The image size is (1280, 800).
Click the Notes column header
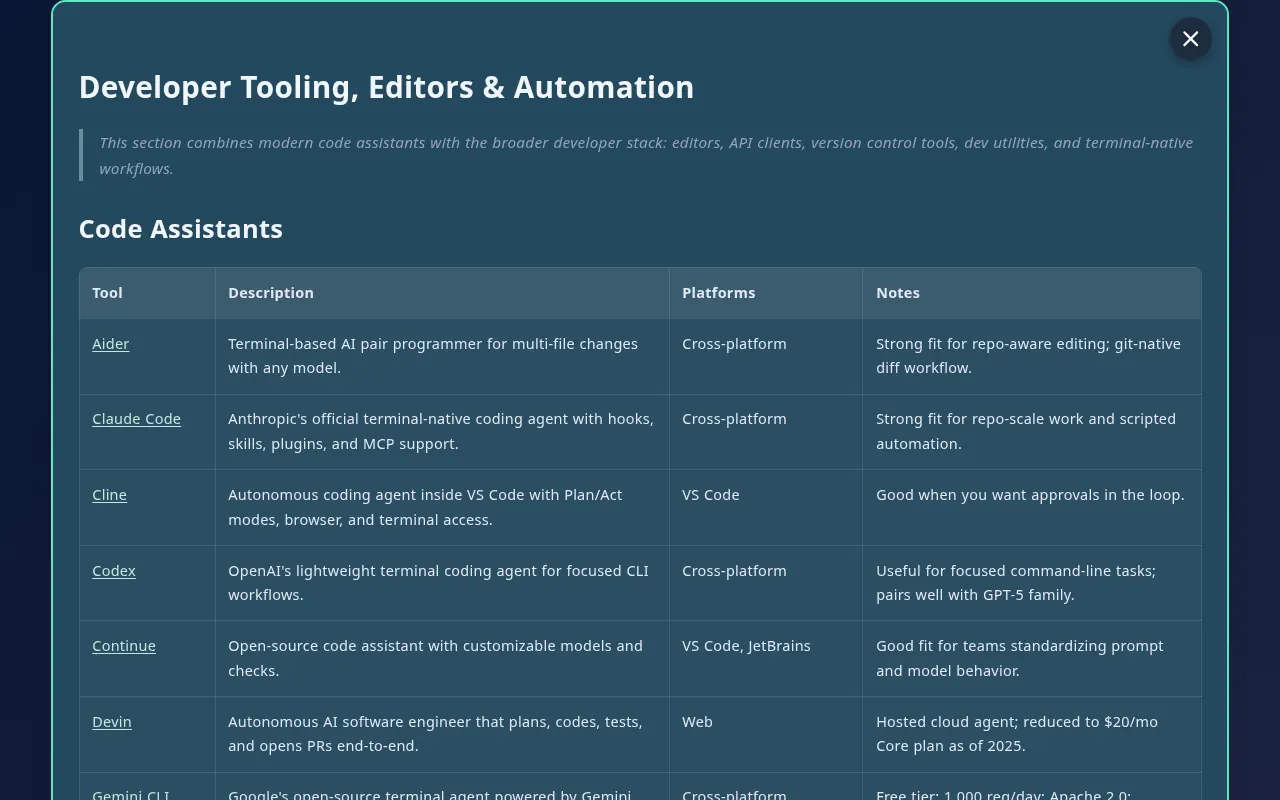[1032, 293]
